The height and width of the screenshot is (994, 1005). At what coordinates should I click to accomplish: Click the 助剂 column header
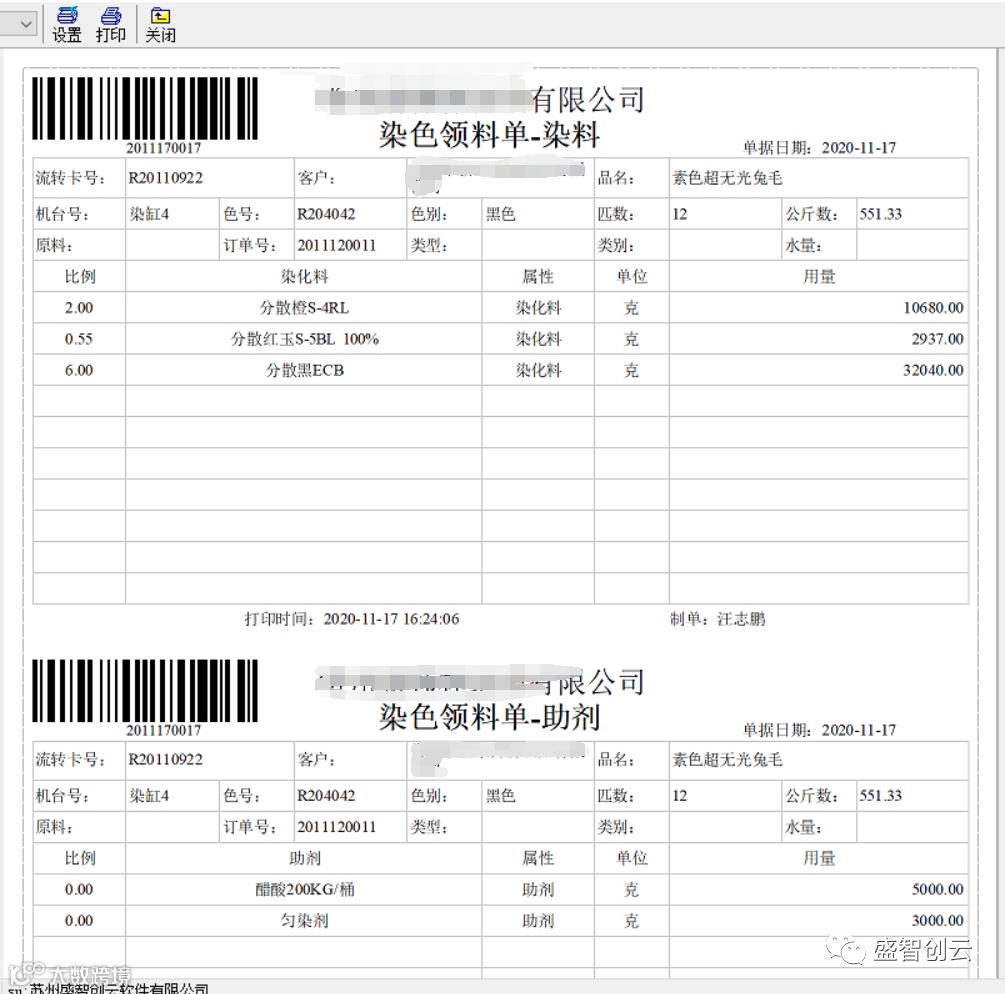[x=305, y=858]
